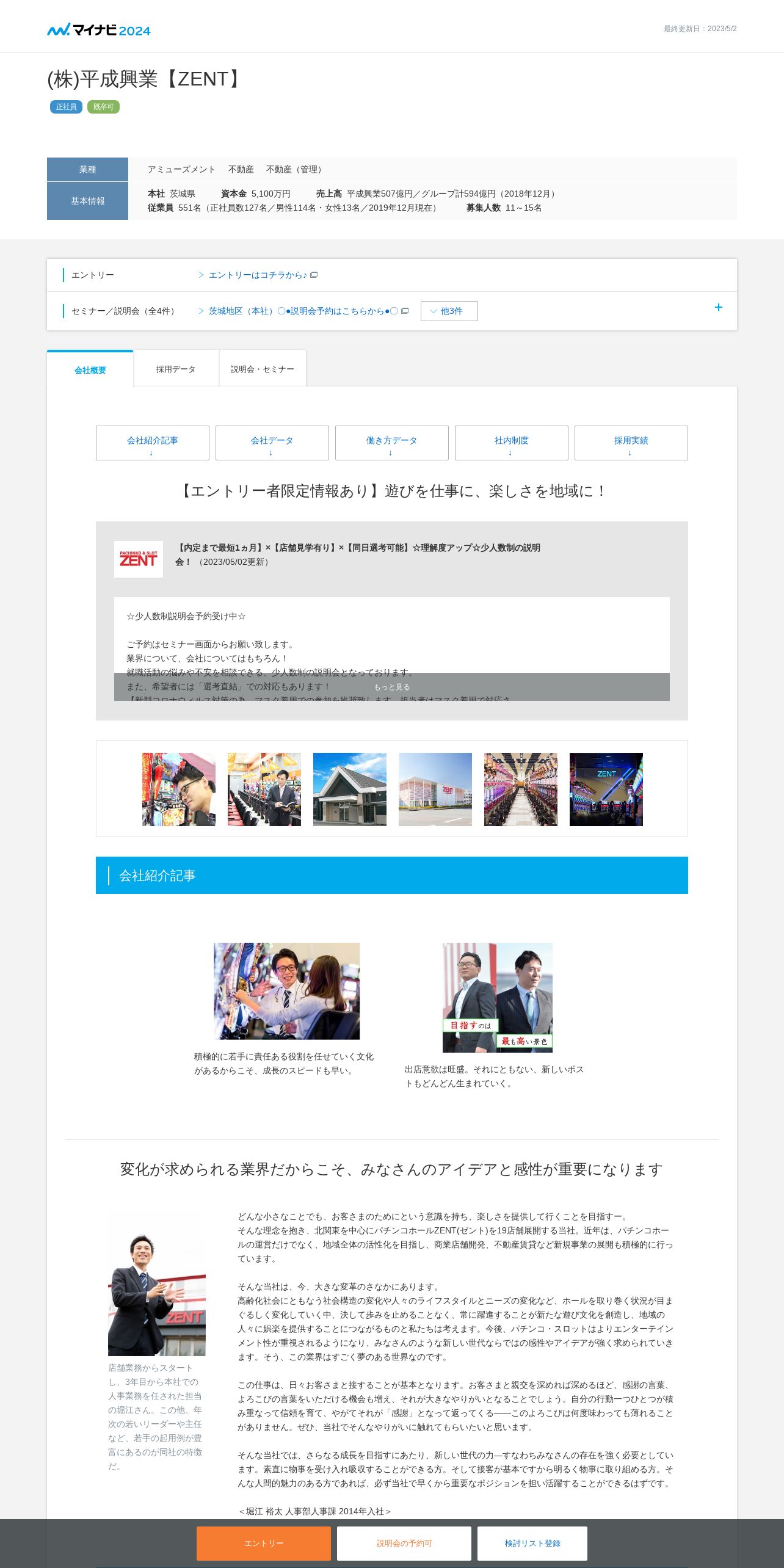
Task: Open the thumbnail of staff member holding notebook
Action: pos(264,789)
